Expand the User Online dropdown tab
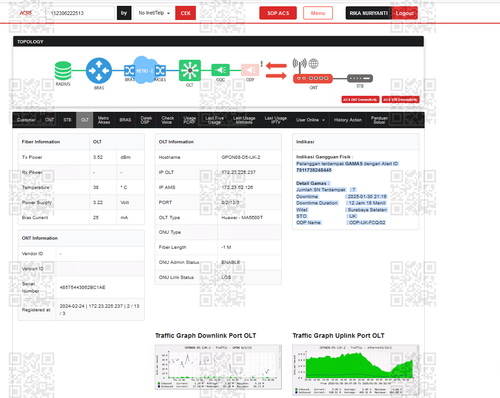Image resolution: width=500 pixels, height=398 pixels. tap(310, 120)
